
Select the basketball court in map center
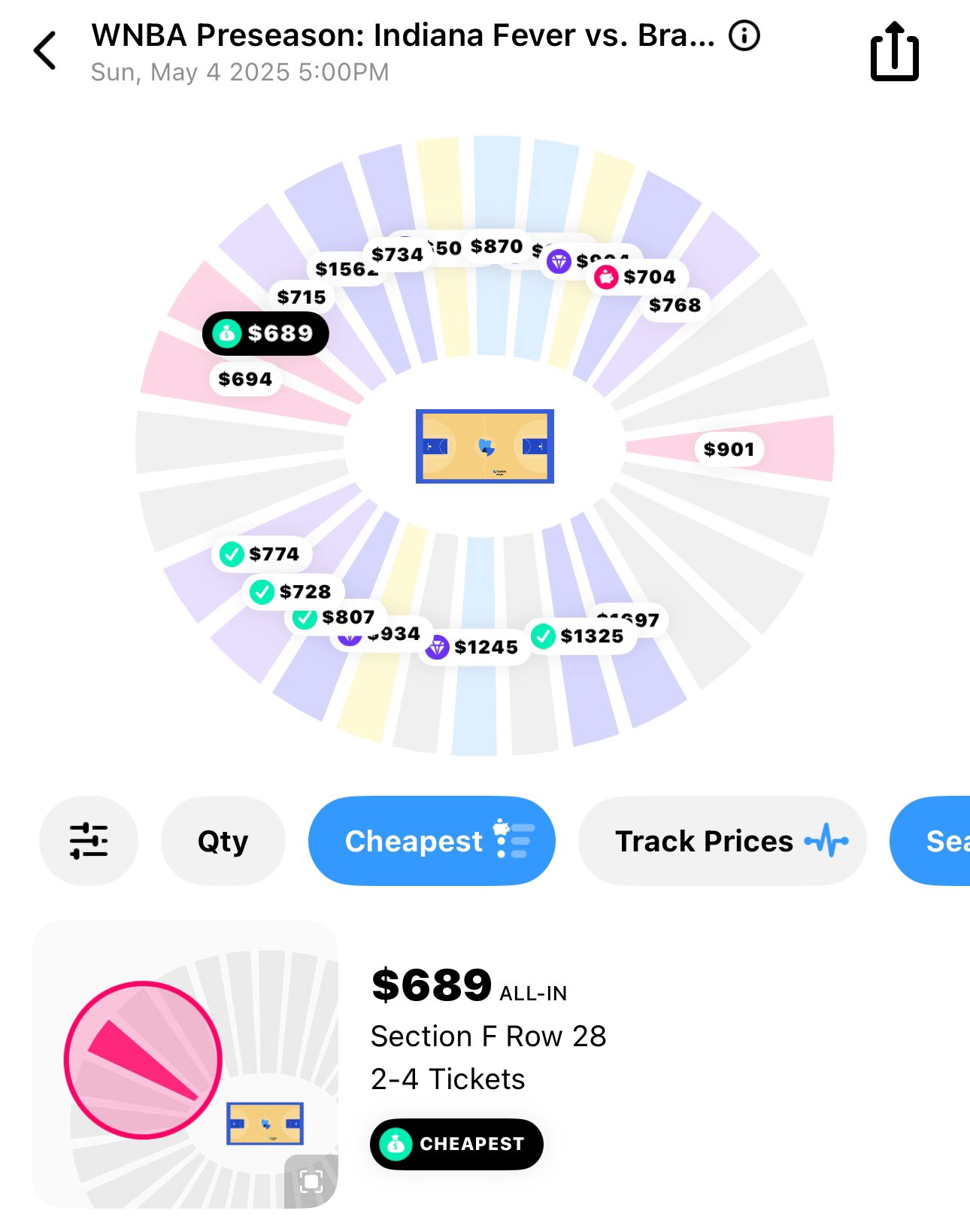point(485,446)
